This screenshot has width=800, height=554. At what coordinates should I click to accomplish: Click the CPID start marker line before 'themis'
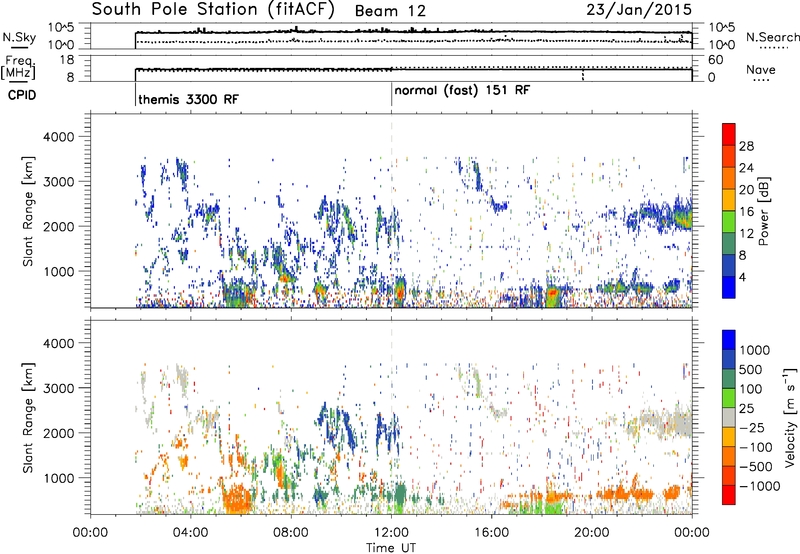[135, 94]
